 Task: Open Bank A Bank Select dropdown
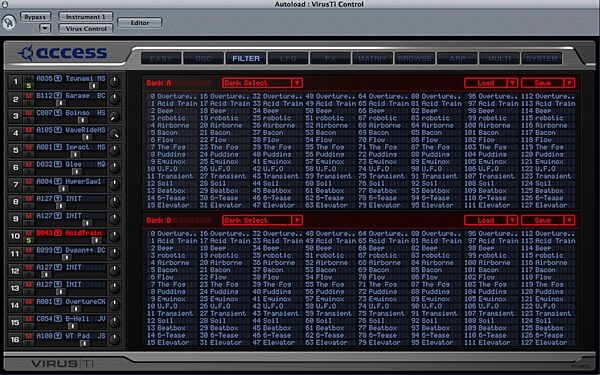click(262, 83)
